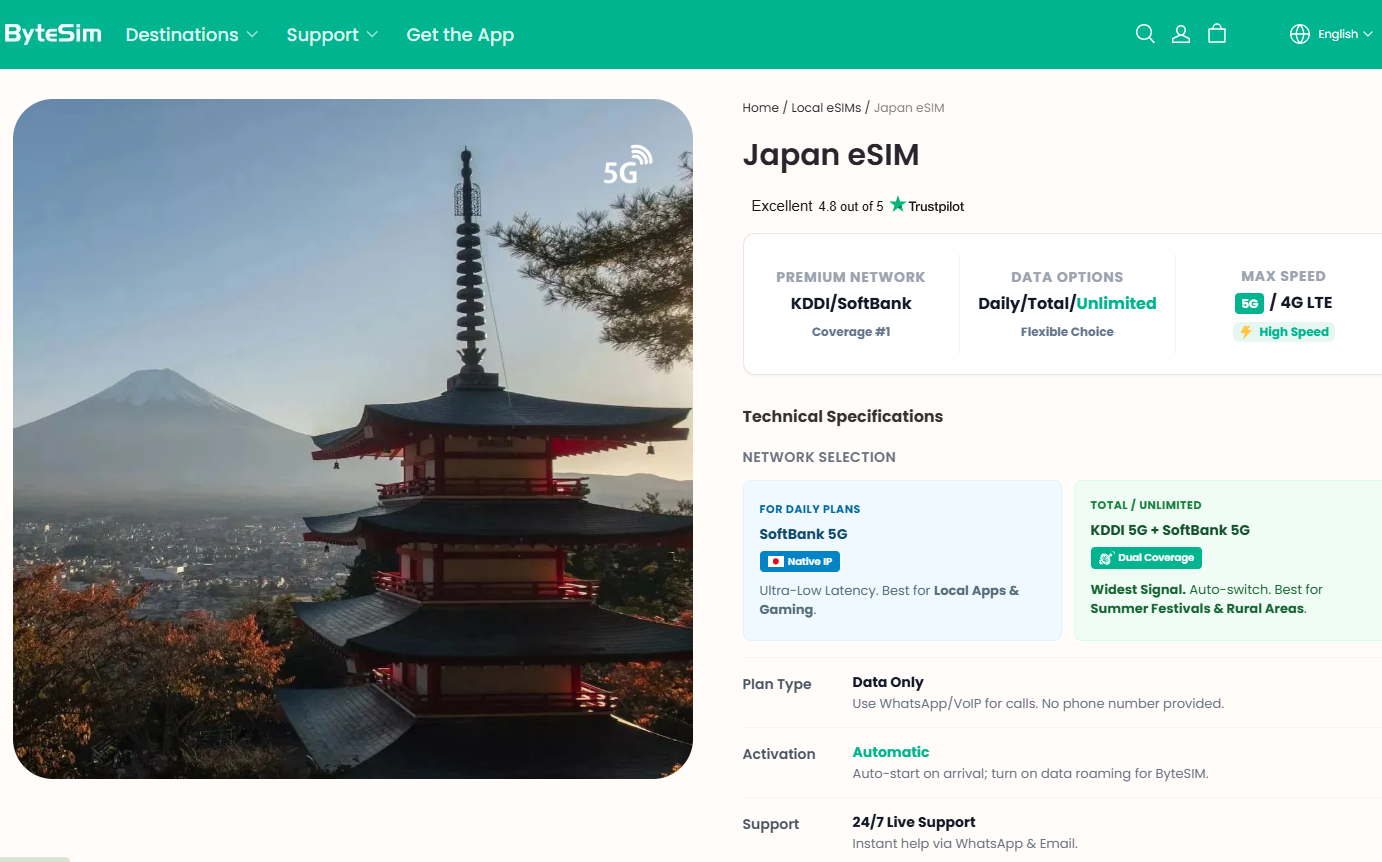The width and height of the screenshot is (1382, 862).
Task: Click the Activation row label
Action: coord(779,754)
